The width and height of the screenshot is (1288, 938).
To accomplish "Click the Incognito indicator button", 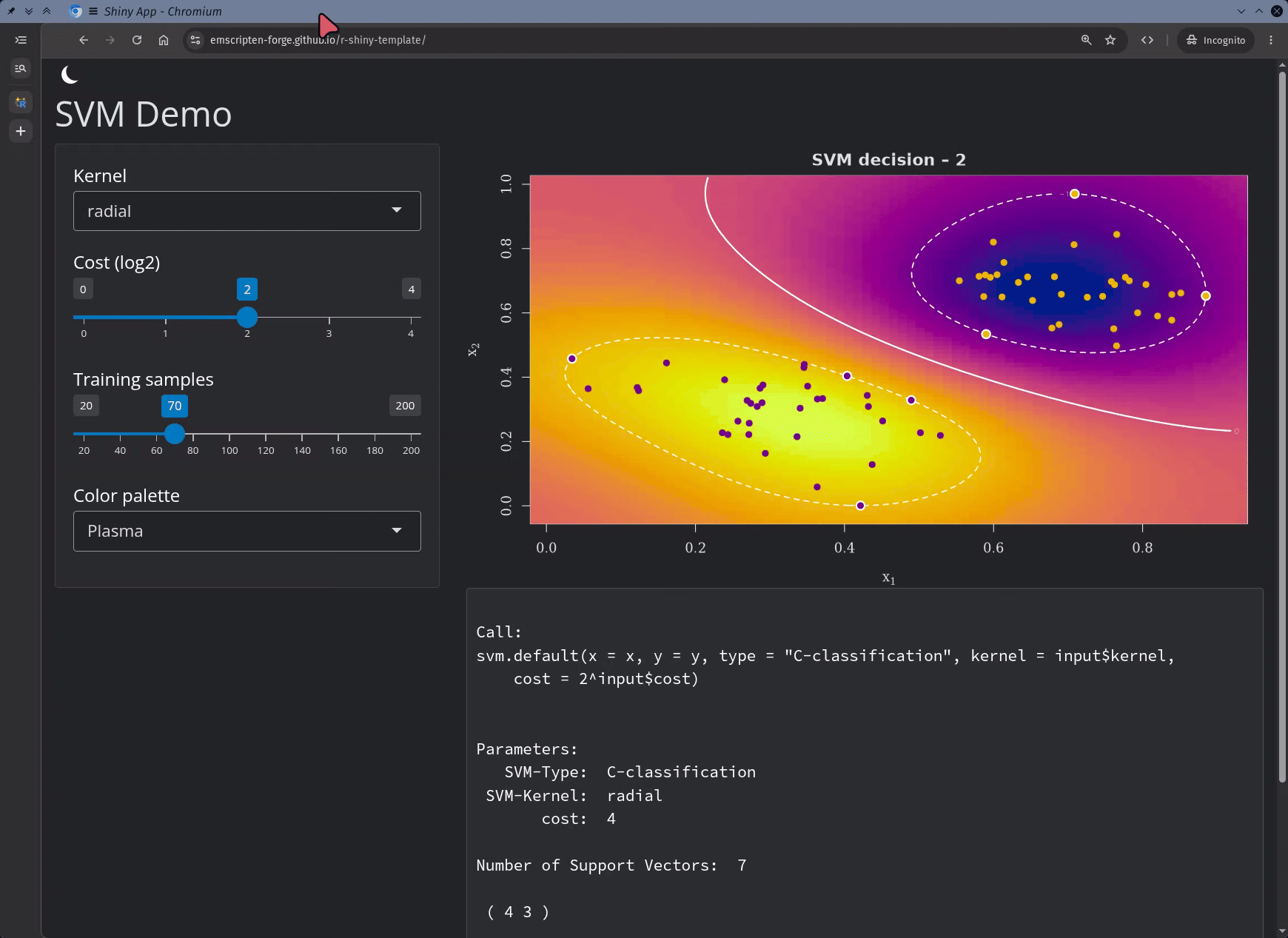I will click(x=1215, y=40).
